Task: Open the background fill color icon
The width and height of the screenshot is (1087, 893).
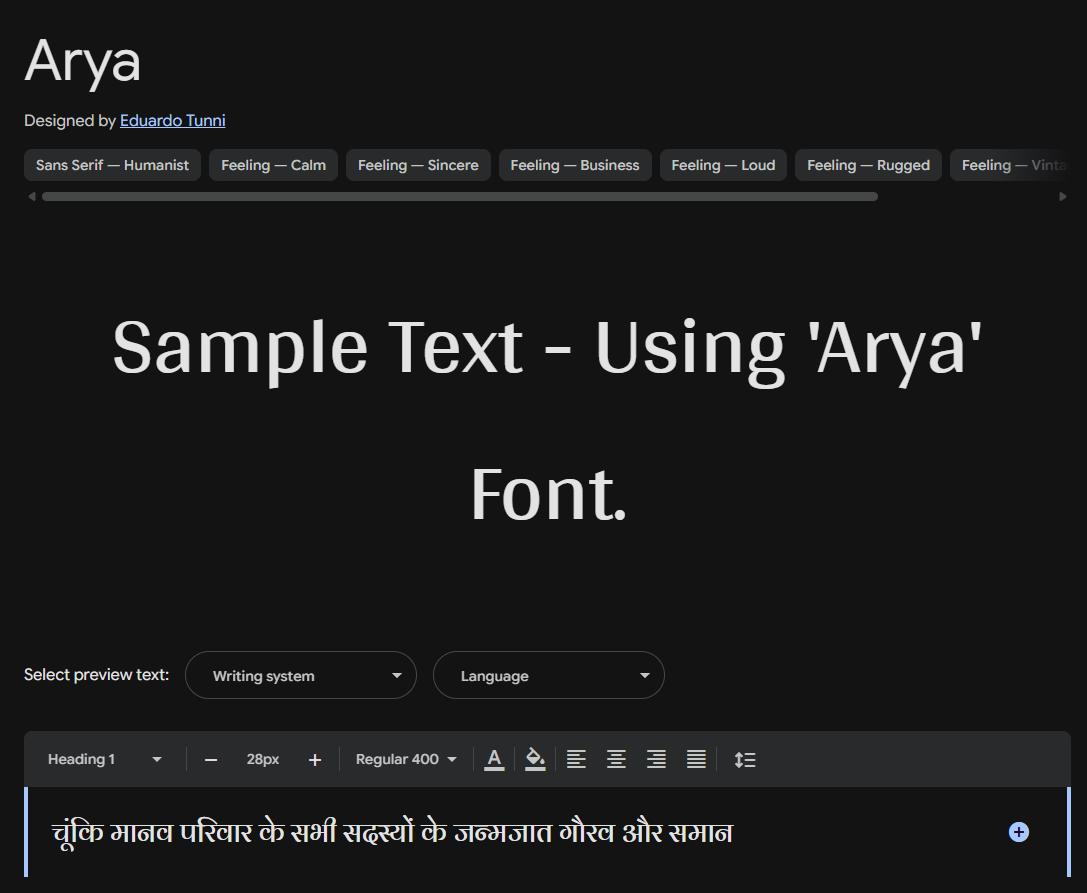Action: 534,759
